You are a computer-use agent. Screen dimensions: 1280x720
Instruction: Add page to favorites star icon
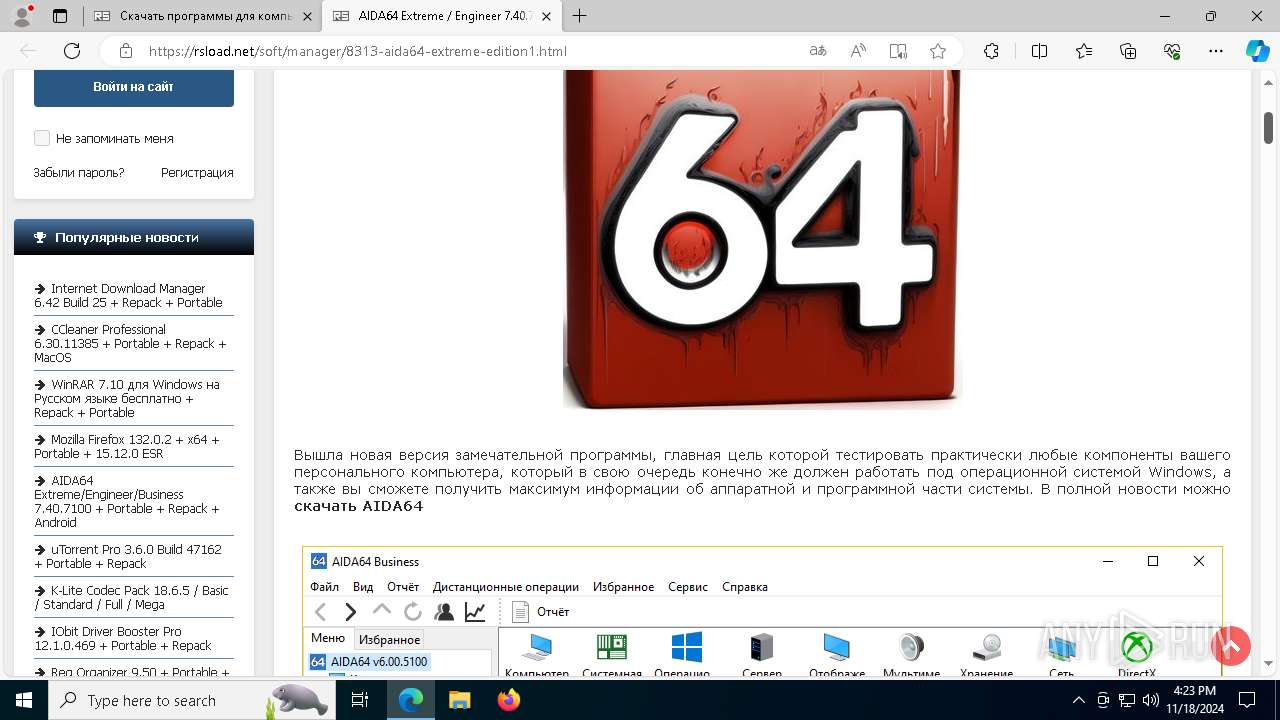click(x=938, y=51)
